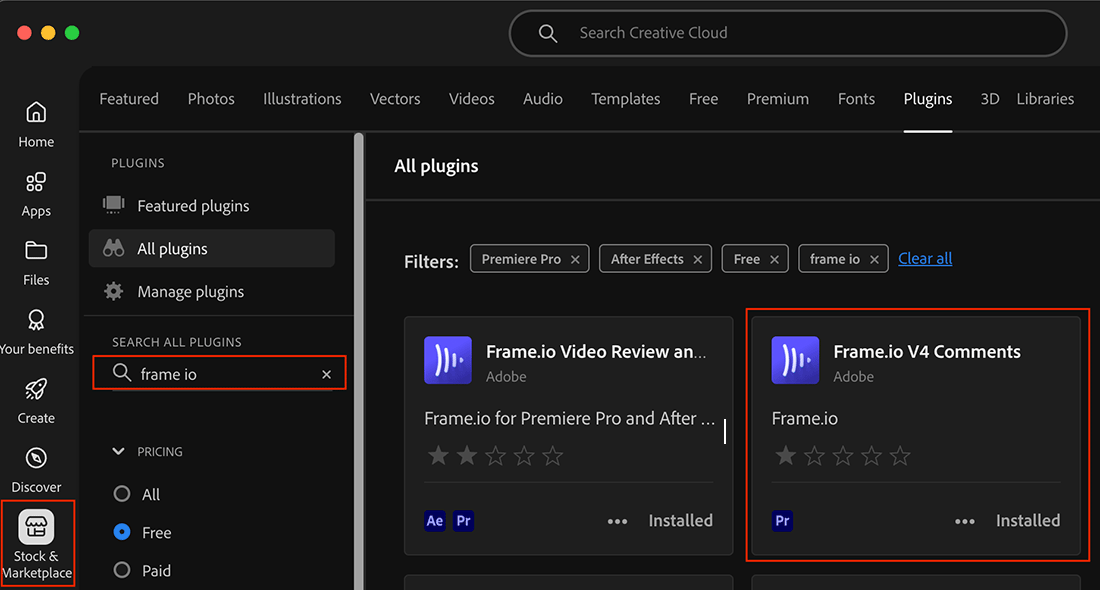The image size is (1100, 590).
Task: Select the Free pricing option
Action: tap(122, 532)
